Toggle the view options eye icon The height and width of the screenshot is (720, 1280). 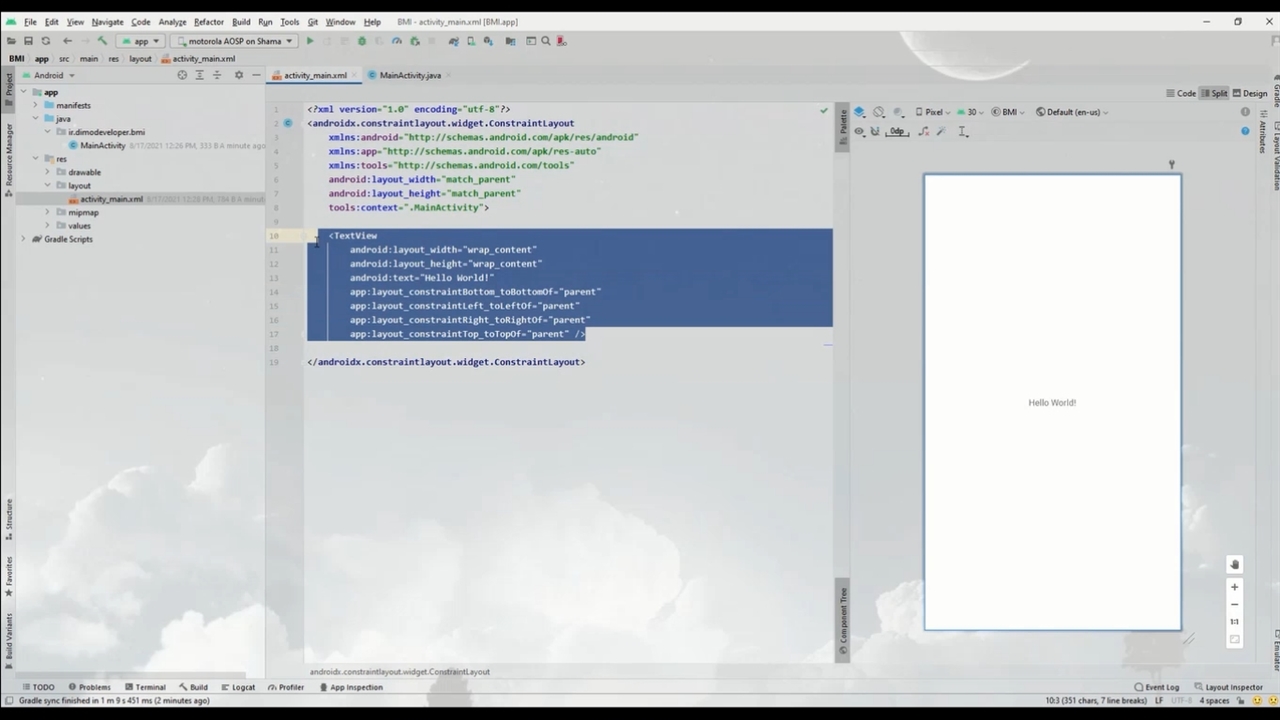click(859, 132)
